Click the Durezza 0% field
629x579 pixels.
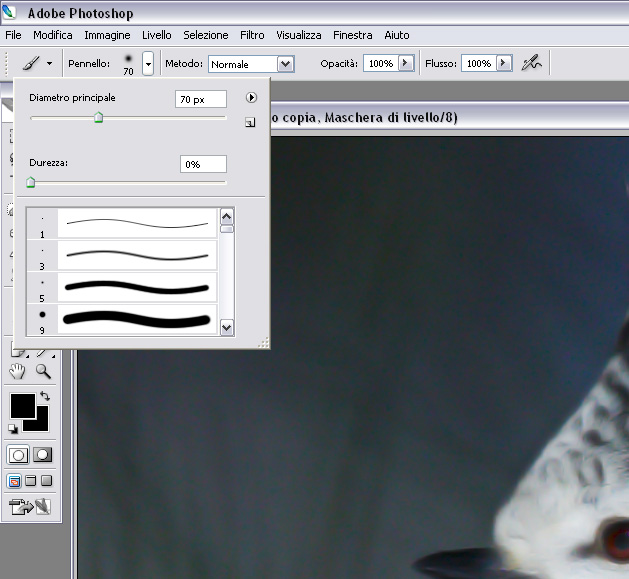click(x=203, y=164)
